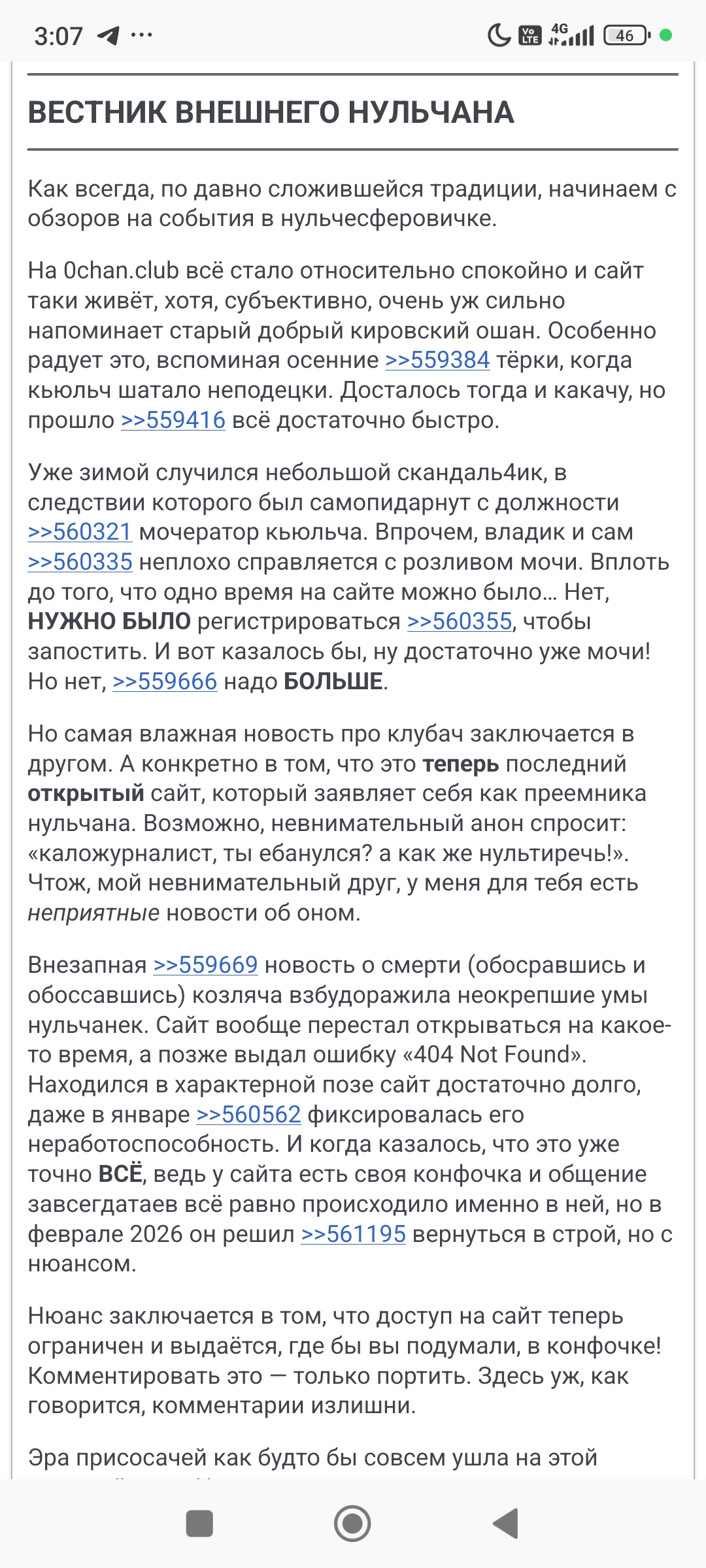Go to post >>561195
This screenshot has height=1568, width=706.
pos(353,1234)
